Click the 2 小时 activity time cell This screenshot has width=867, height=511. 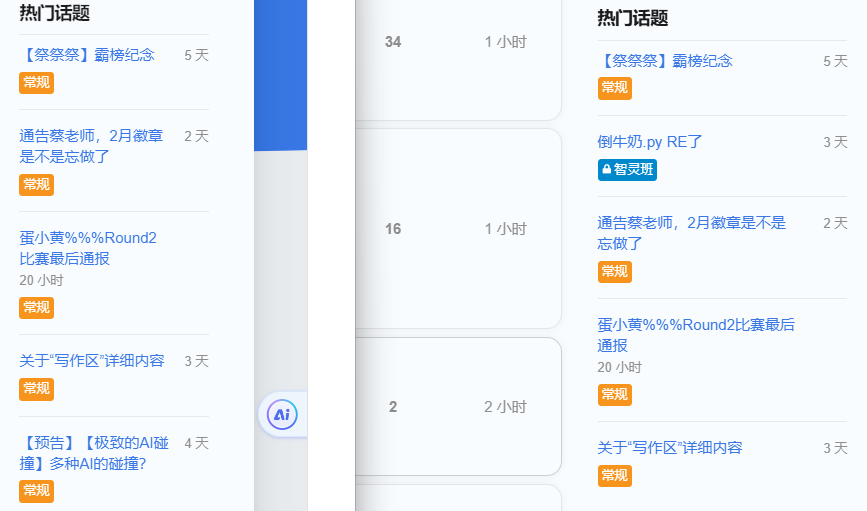pyautogui.click(x=505, y=406)
